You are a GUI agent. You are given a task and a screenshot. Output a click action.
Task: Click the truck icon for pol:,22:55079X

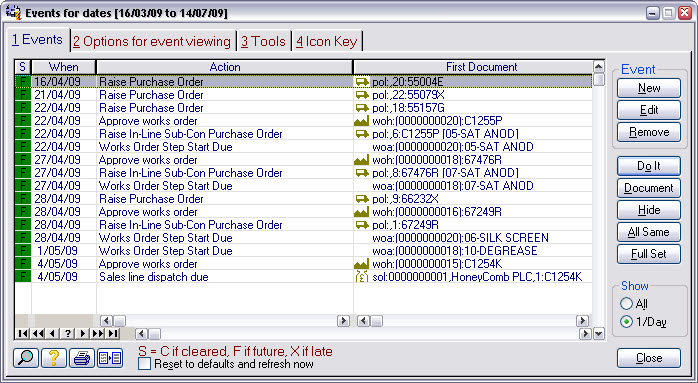pos(362,95)
